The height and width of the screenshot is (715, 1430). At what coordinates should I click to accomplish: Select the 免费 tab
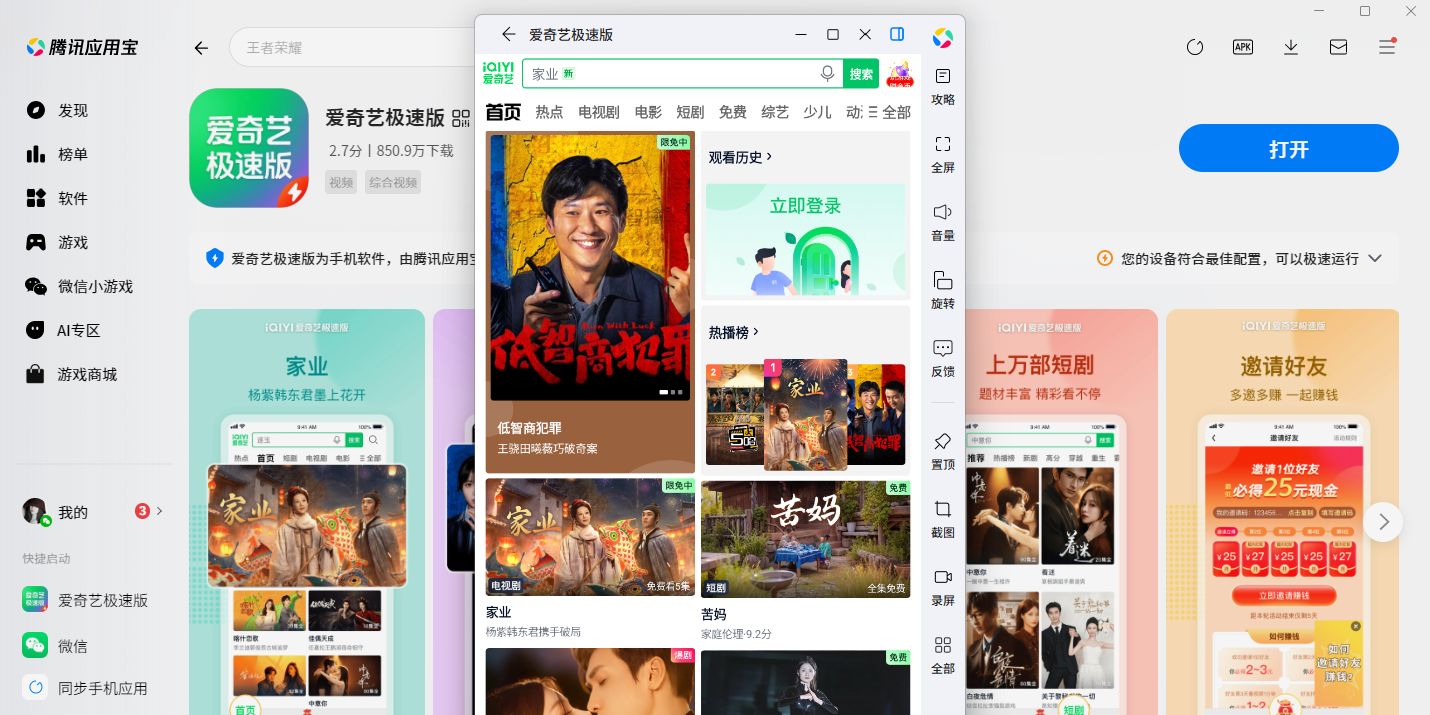733,112
